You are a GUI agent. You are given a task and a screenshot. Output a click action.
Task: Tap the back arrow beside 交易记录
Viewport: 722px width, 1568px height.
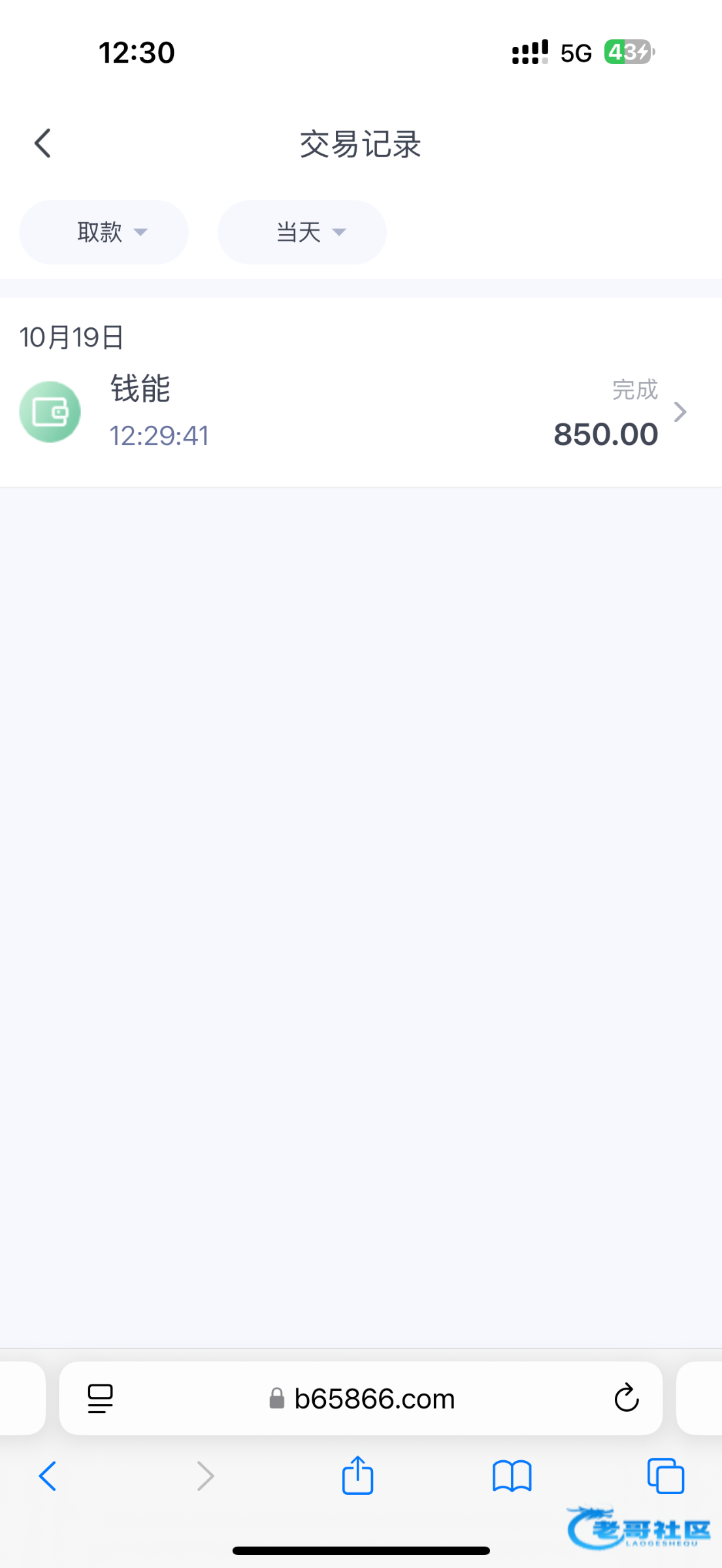pos(43,144)
